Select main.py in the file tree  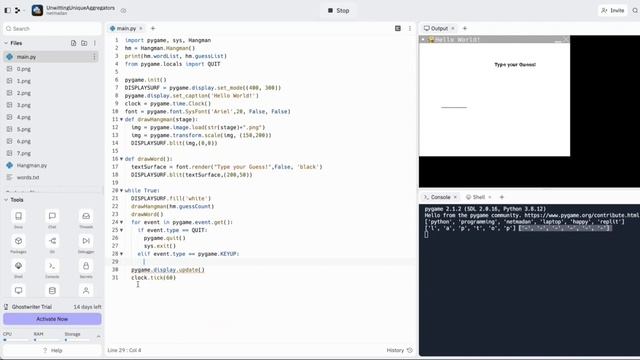[x=51, y=57]
